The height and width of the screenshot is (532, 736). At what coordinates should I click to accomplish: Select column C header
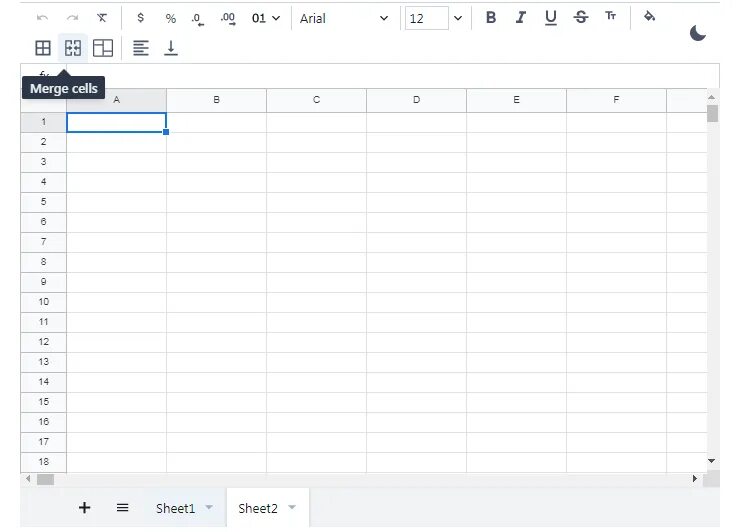coord(316,100)
